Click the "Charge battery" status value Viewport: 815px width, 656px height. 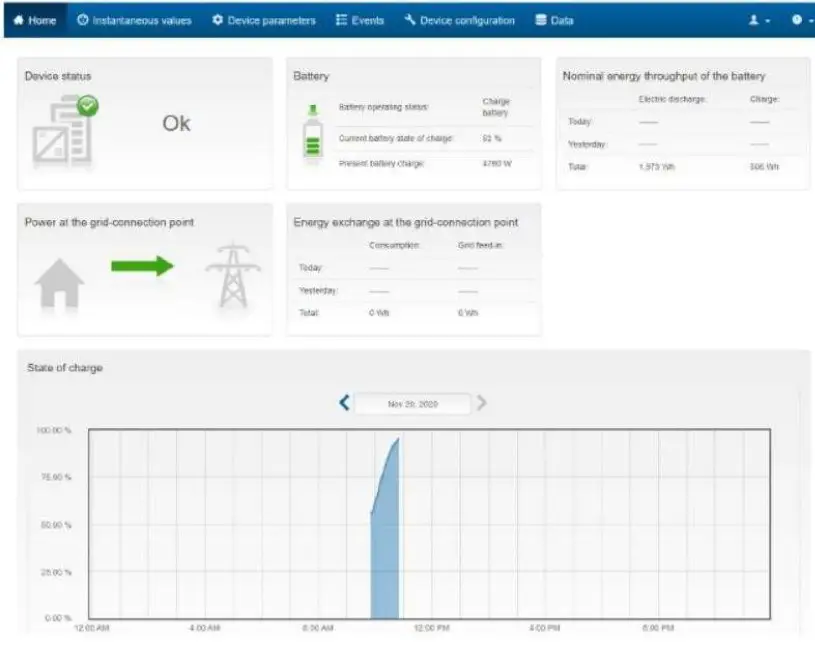point(496,107)
